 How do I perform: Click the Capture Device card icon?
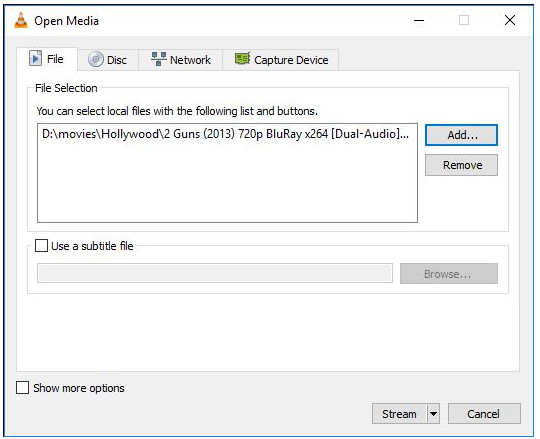(x=242, y=59)
